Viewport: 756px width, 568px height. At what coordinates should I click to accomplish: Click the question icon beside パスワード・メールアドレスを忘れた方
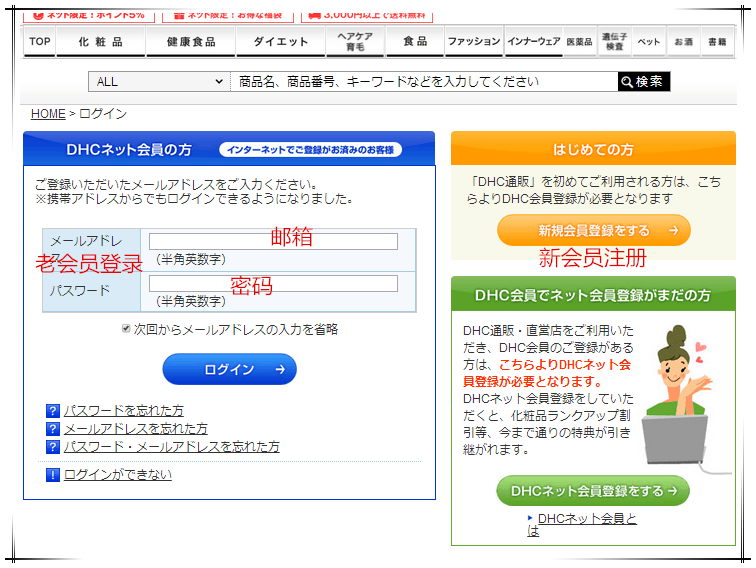(x=53, y=446)
